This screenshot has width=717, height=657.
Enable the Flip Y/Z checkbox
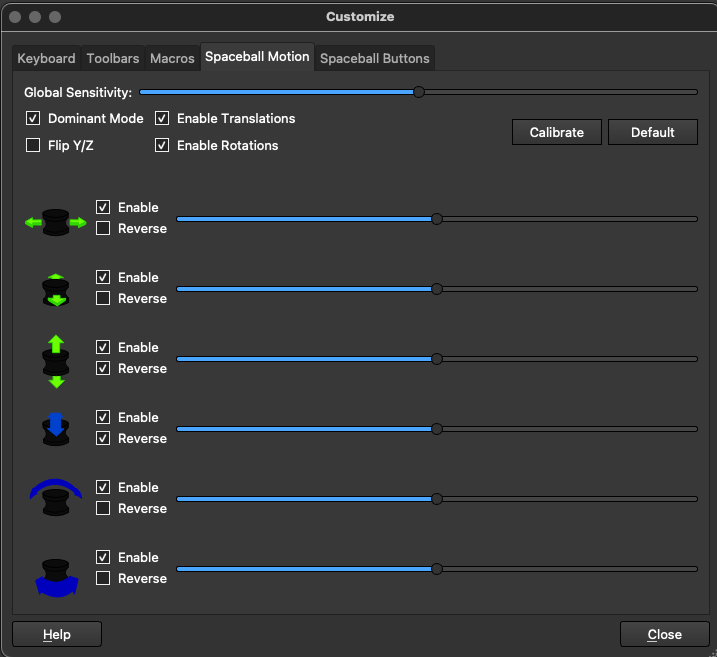click(x=33, y=145)
